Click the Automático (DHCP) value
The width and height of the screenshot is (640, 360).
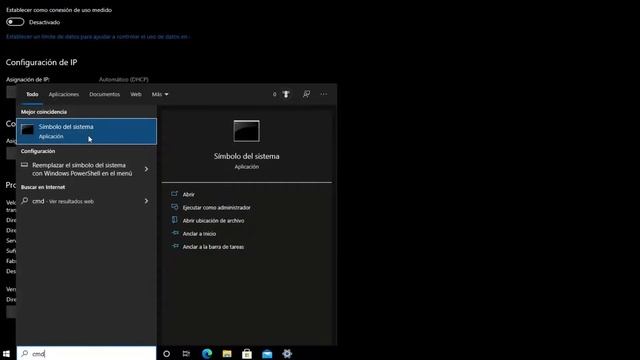coord(124,80)
